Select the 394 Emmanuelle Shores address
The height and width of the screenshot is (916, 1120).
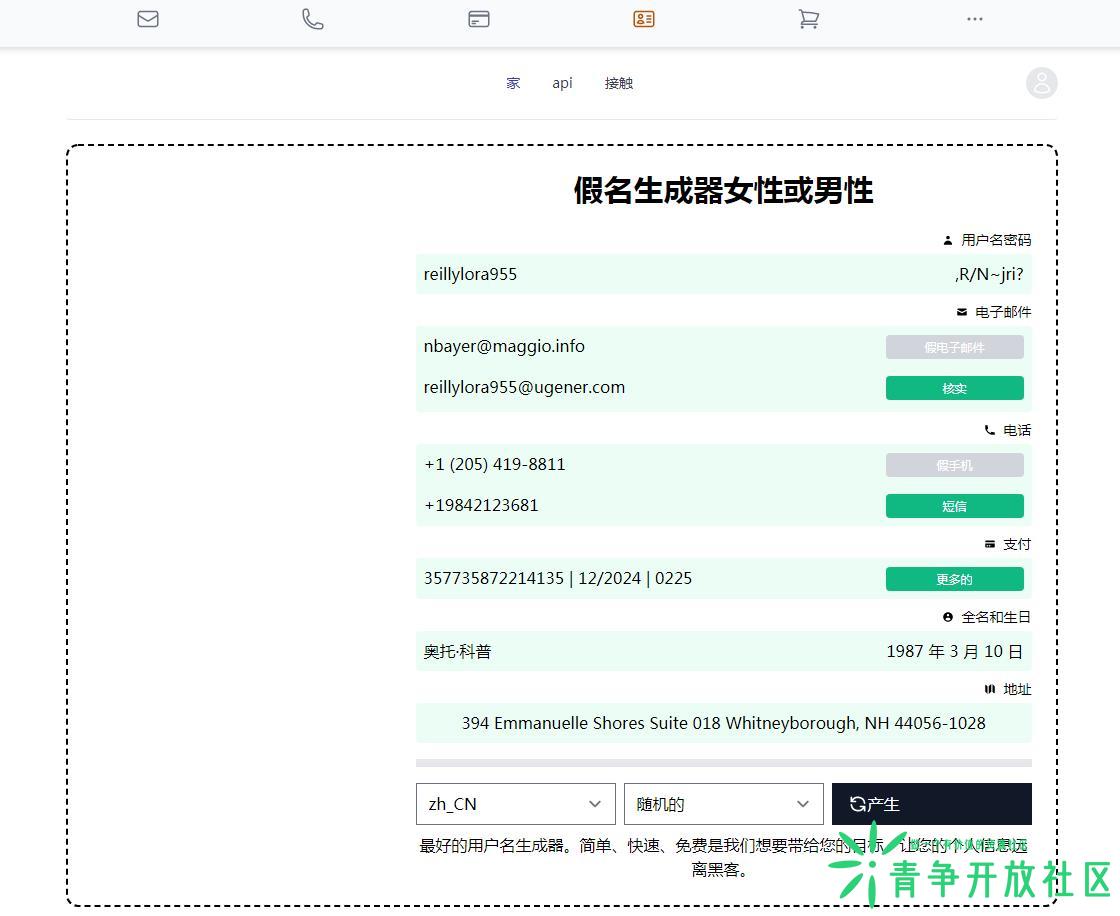724,723
